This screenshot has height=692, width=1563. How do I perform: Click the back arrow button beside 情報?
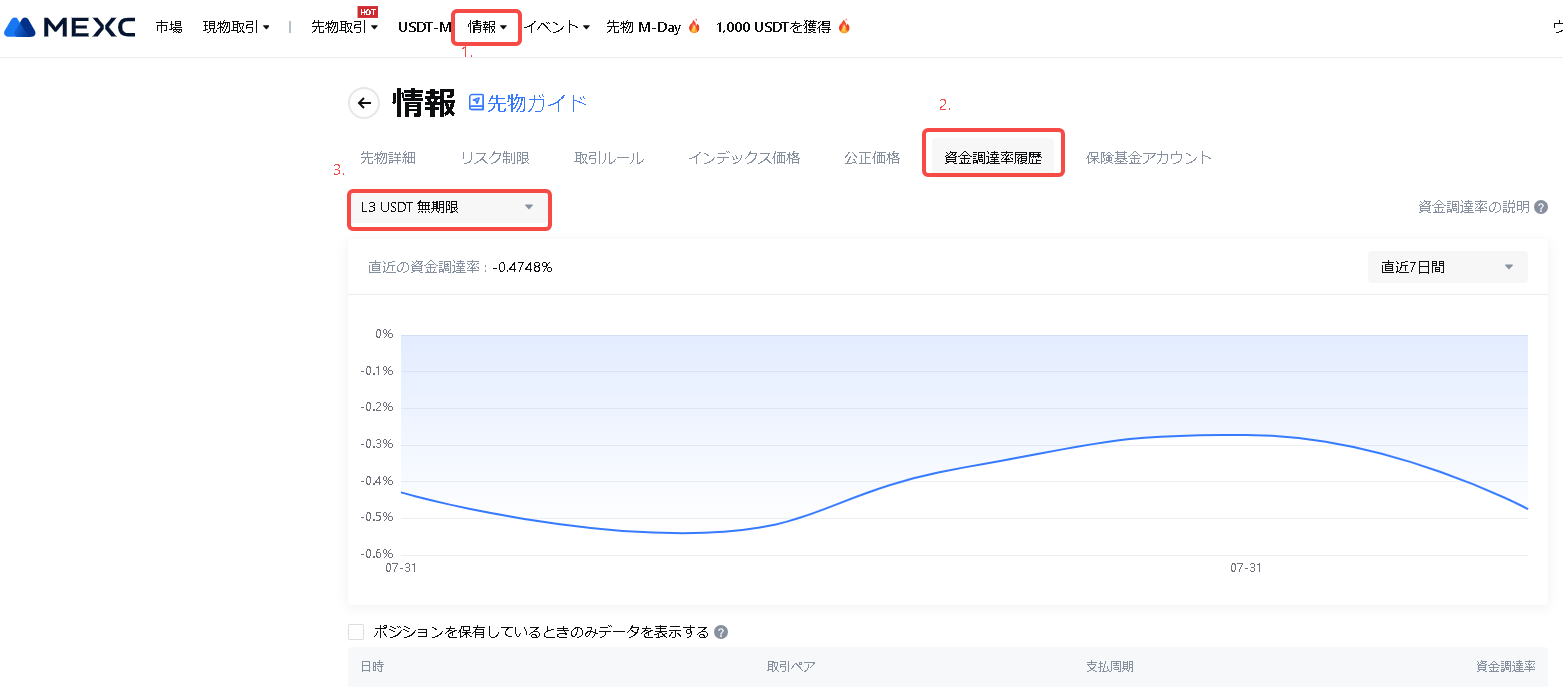364,103
